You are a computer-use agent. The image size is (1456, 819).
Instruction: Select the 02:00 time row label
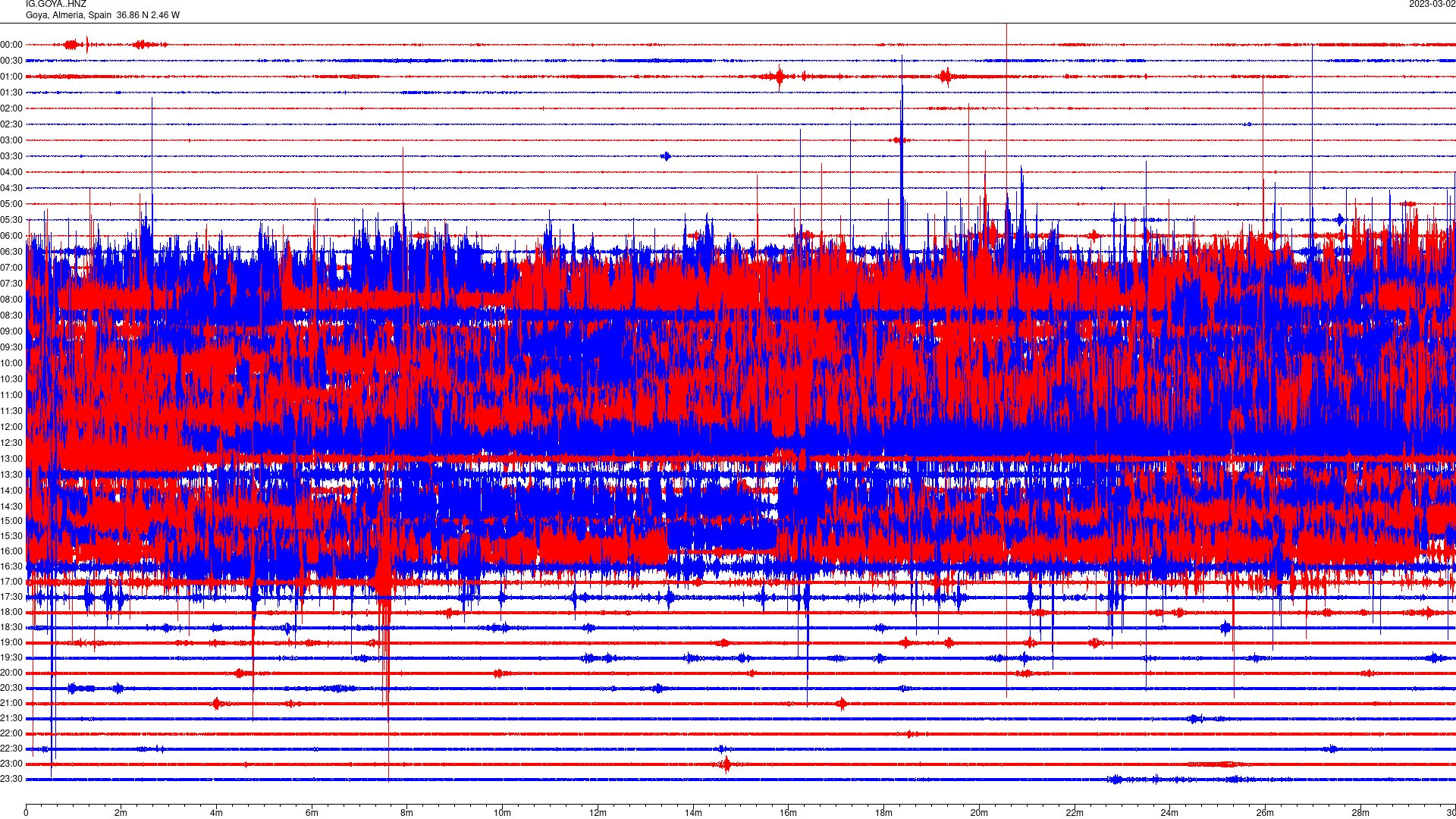coord(11,108)
